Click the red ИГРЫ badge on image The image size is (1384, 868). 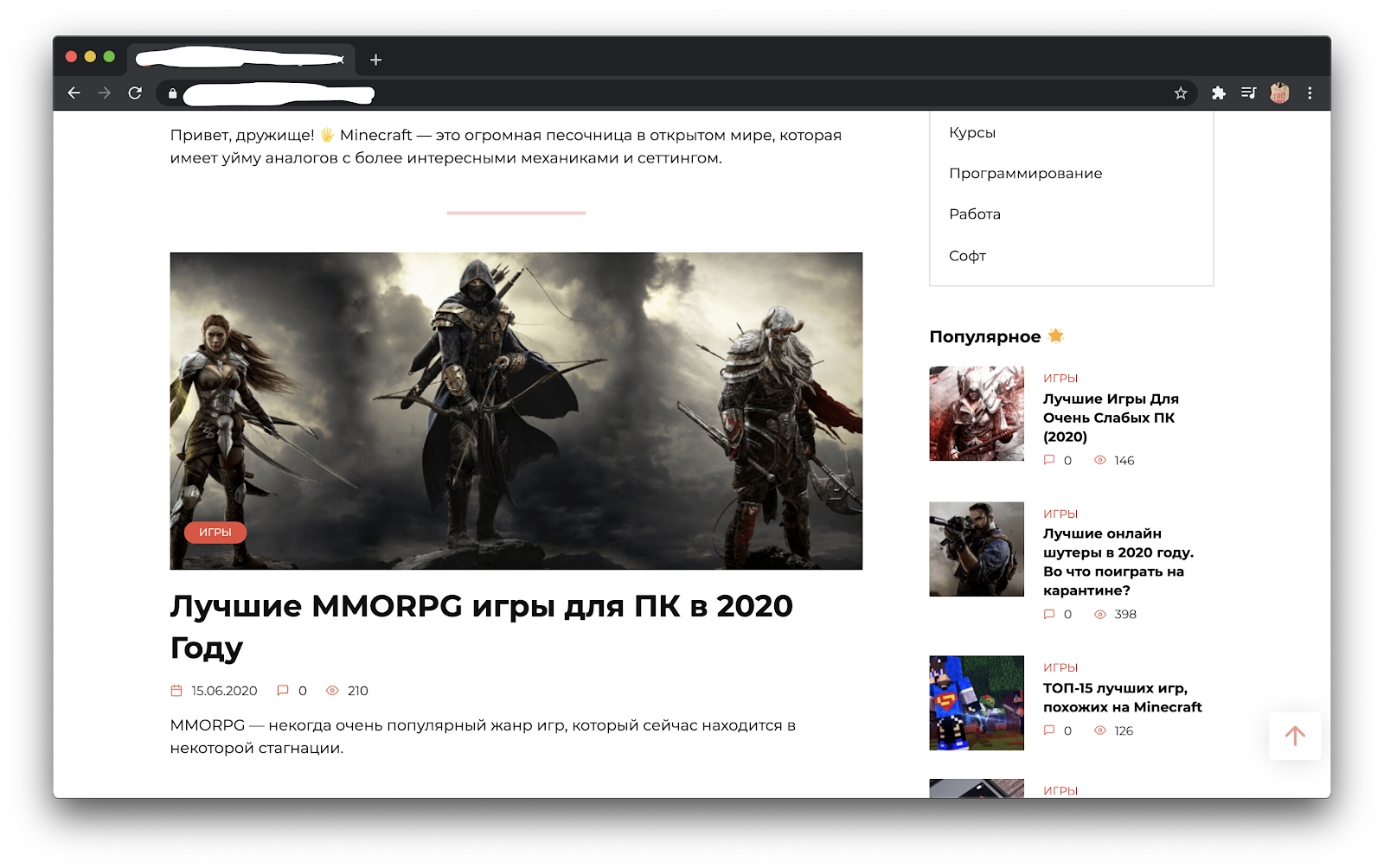pyautogui.click(x=215, y=533)
